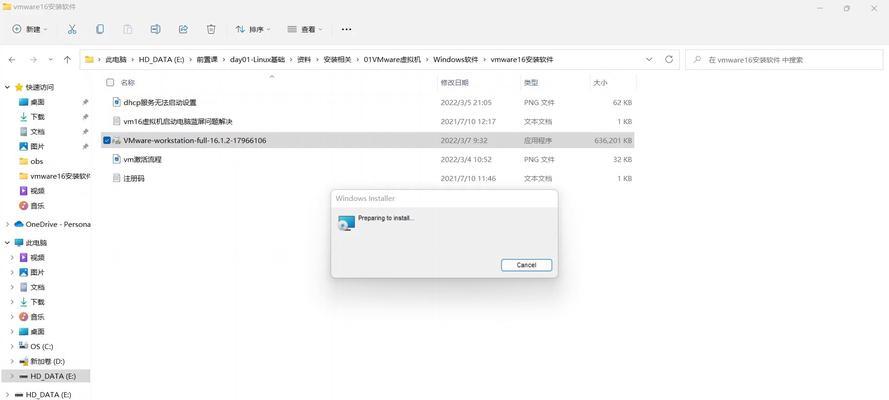Image resolution: width=889 pixels, height=400 pixels.
Task: Click 安装相关 in address breadcrumb
Action: [x=337, y=59]
